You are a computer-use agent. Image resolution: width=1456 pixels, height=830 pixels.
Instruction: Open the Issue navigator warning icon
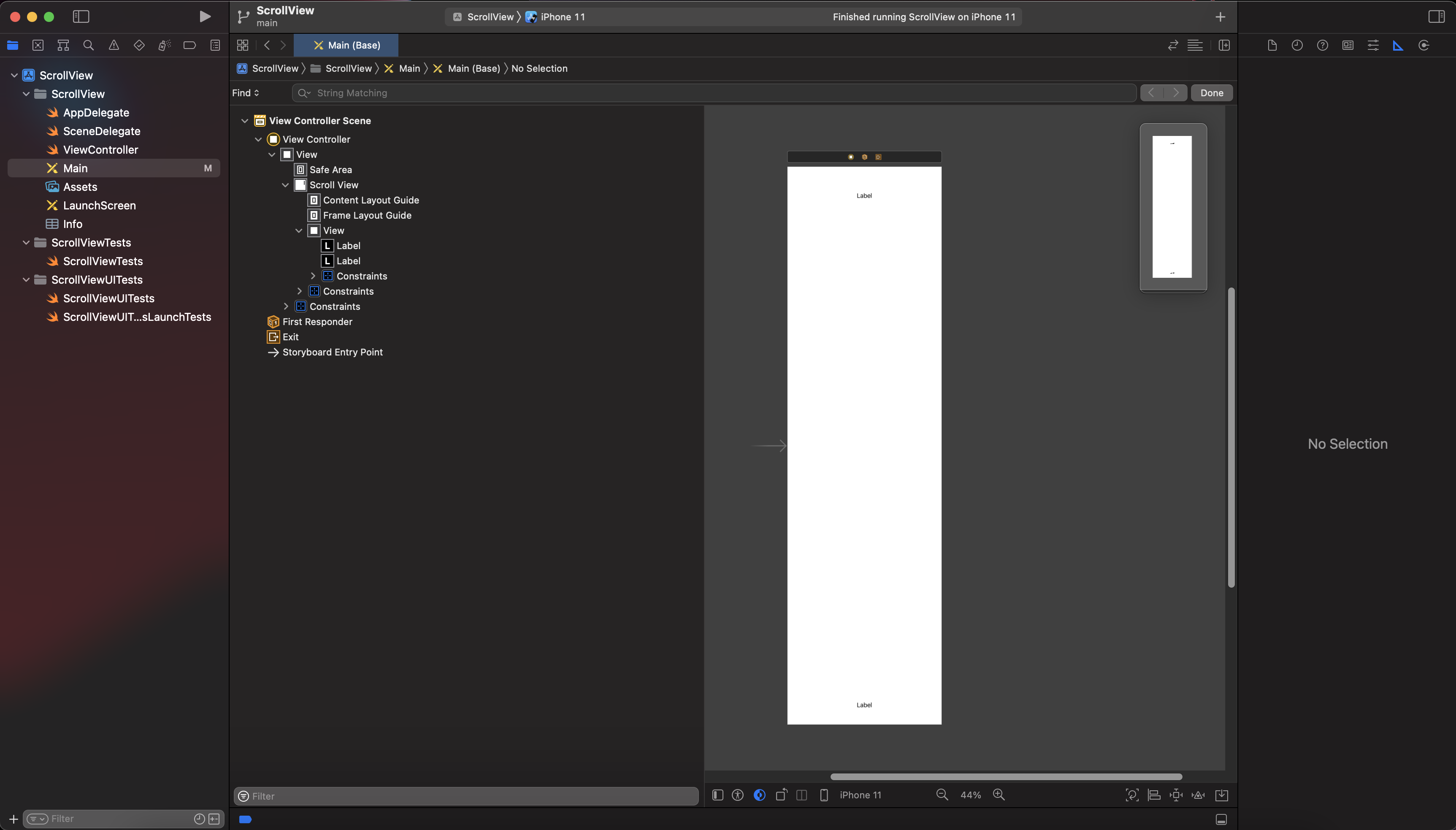114,45
